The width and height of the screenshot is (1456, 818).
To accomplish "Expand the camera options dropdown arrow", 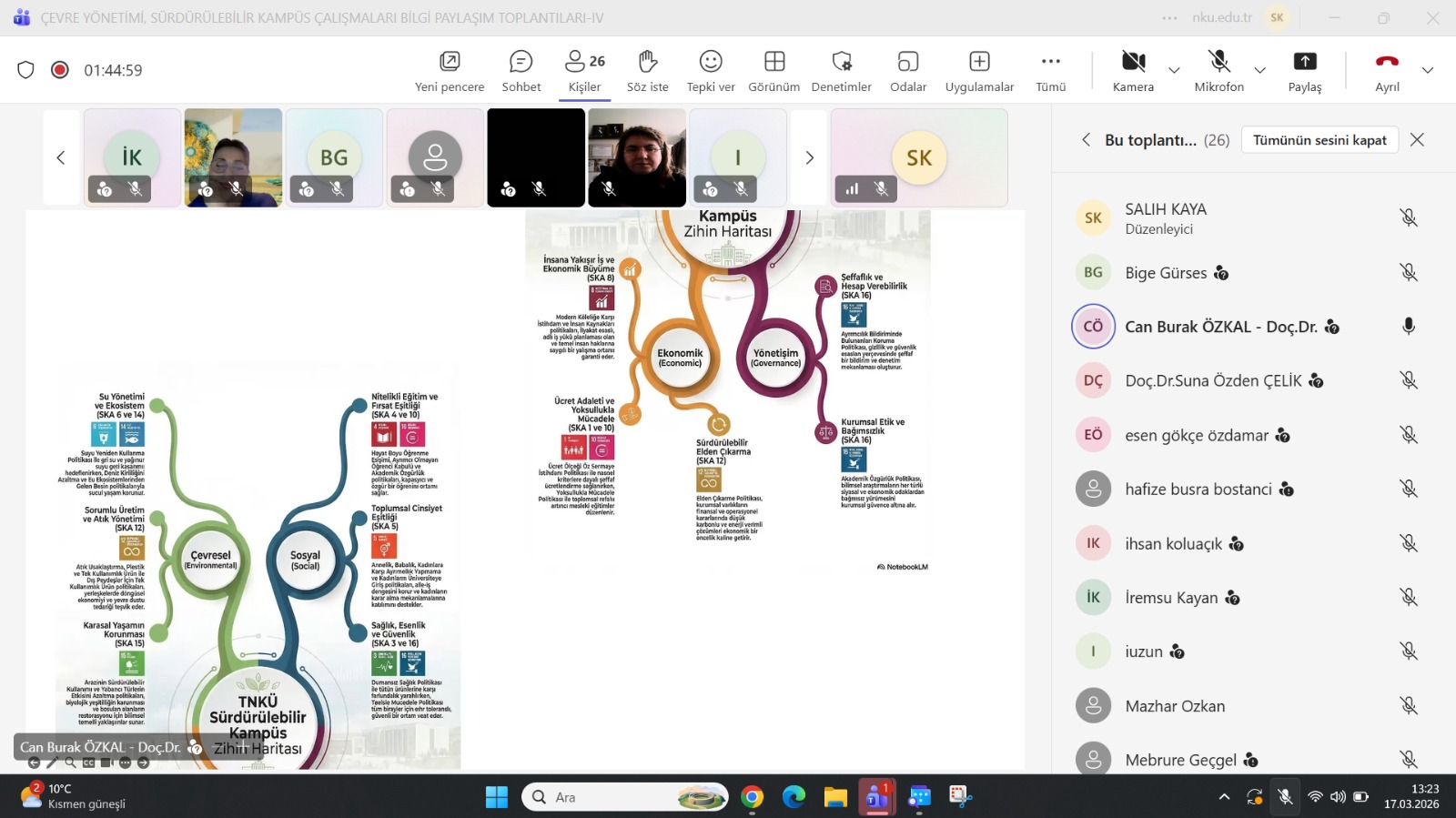I will pyautogui.click(x=1174, y=70).
